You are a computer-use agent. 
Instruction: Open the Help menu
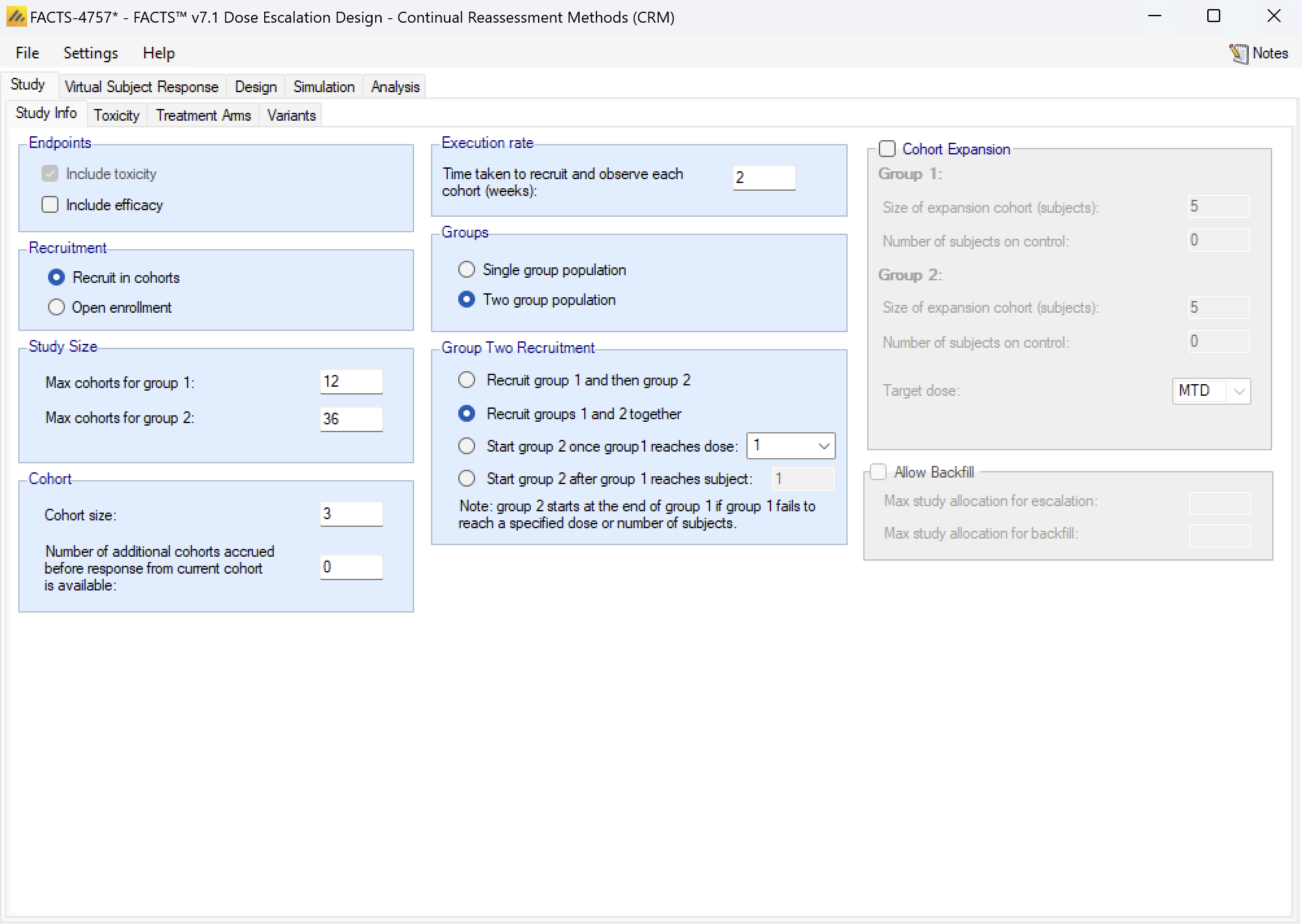[x=158, y=53]
